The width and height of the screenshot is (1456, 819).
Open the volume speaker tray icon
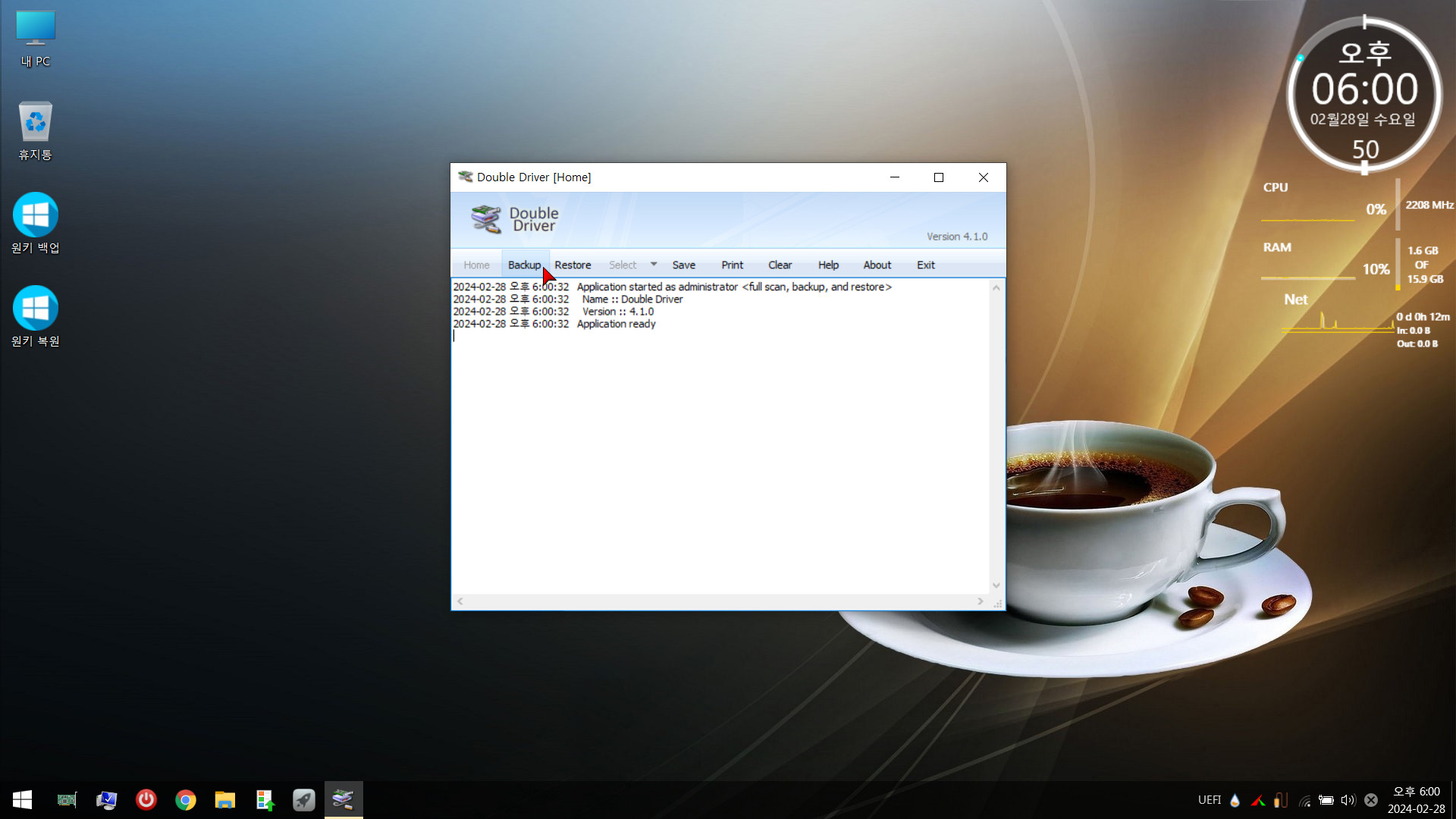click(x=1348, y=800)
